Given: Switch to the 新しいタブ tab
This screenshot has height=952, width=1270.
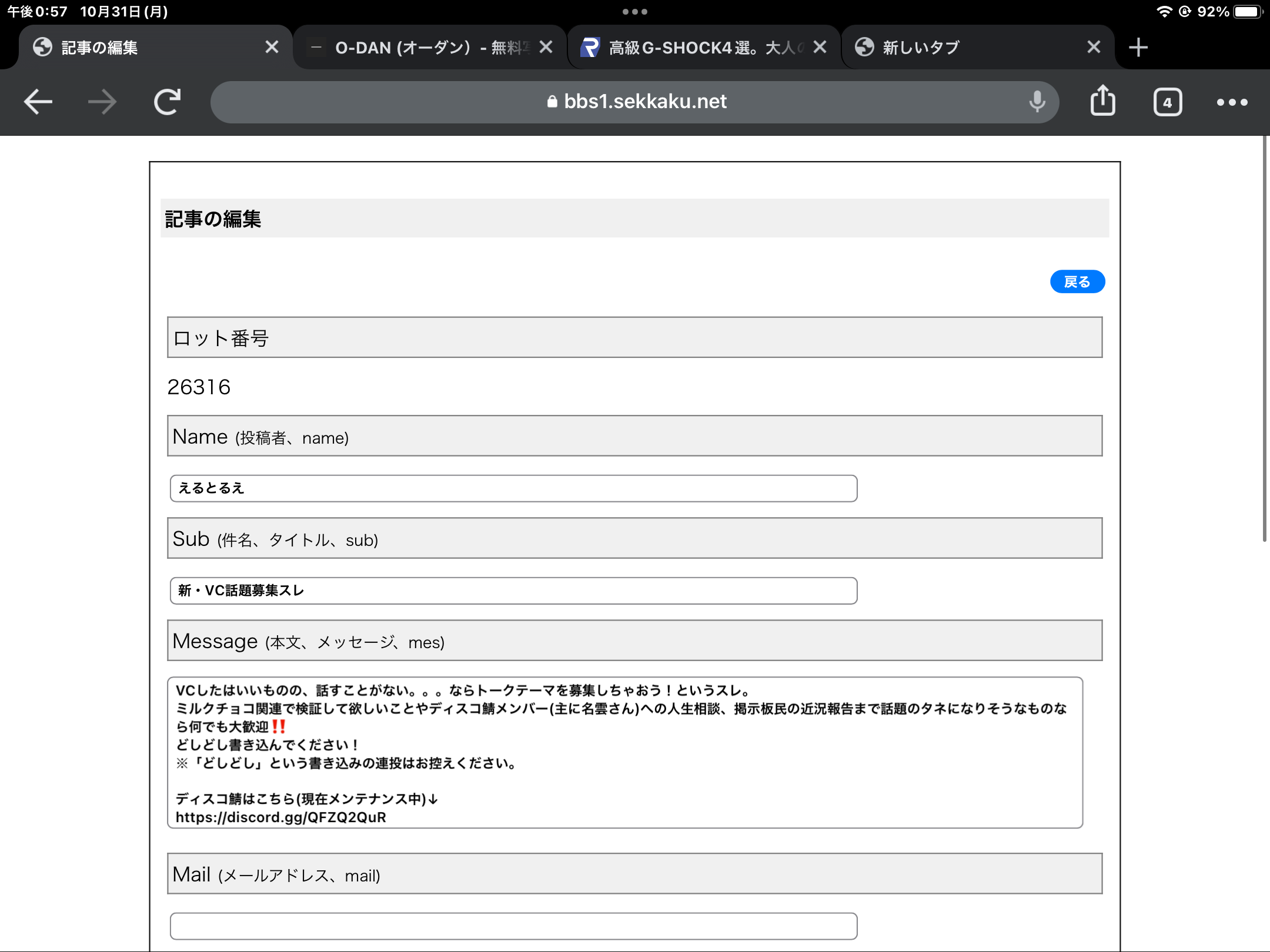Looking at the screenshot, I should (x=978, y=47).
